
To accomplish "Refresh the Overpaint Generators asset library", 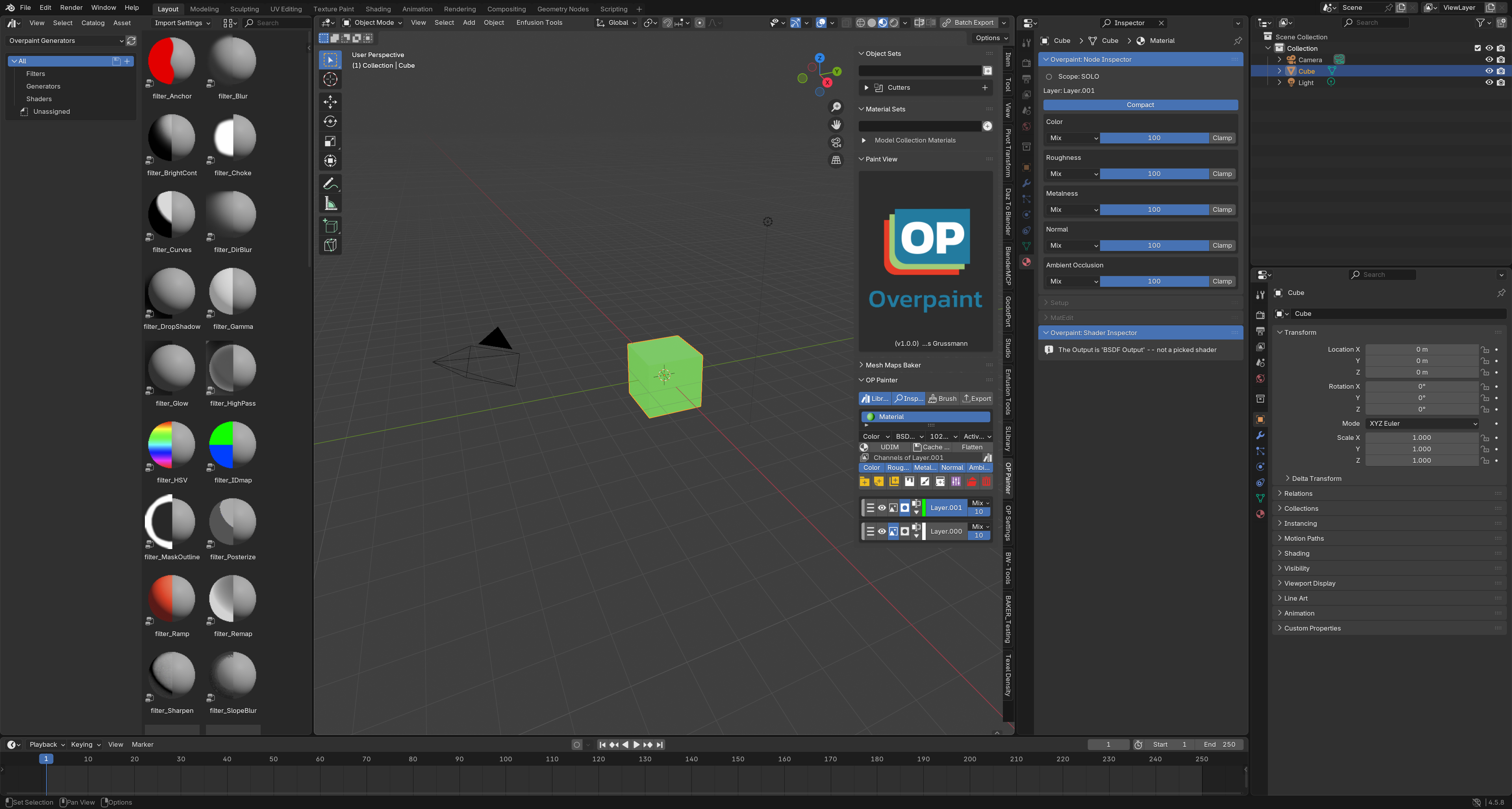I will click(132, 41).
